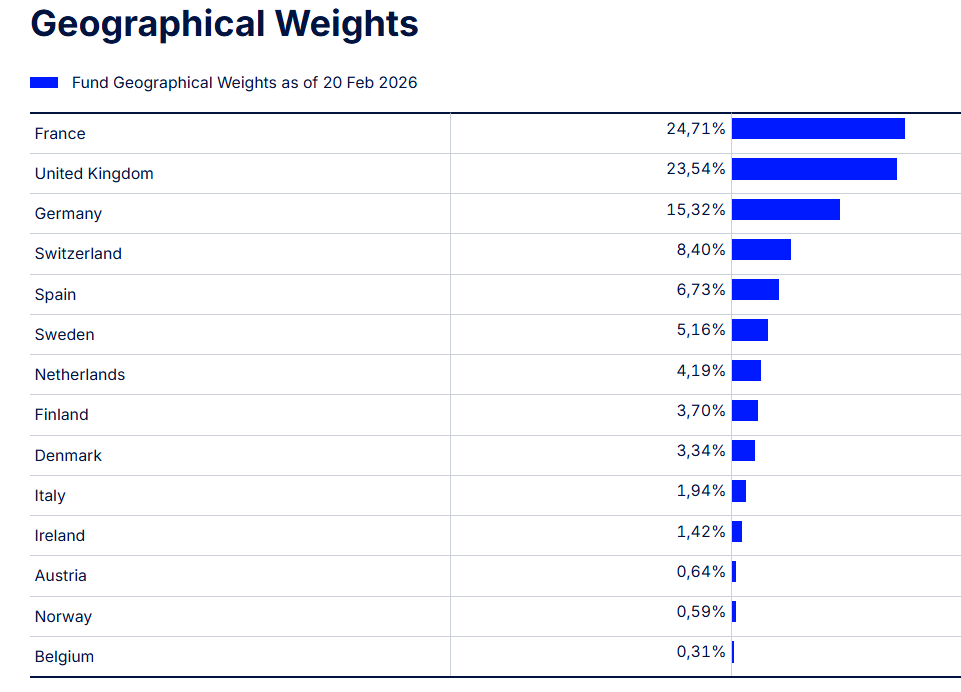Click the 6,73% value for Spain
This screenshot has height=692, width=961.
click(x=701, y=289)
